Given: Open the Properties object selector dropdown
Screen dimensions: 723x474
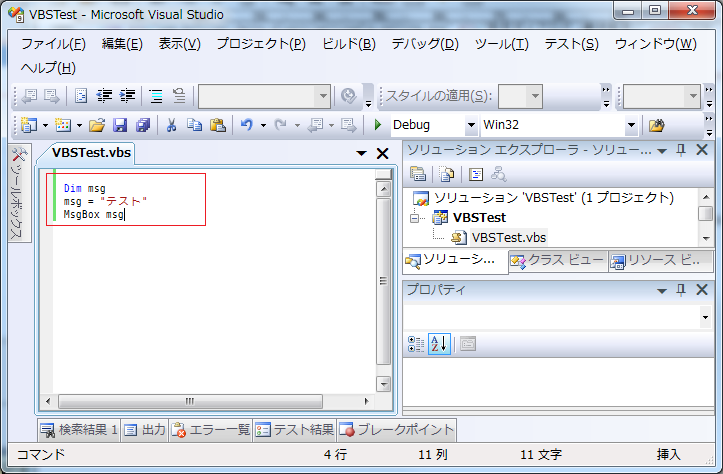Looking at the screenshot, I should click(x=705, y=317).
